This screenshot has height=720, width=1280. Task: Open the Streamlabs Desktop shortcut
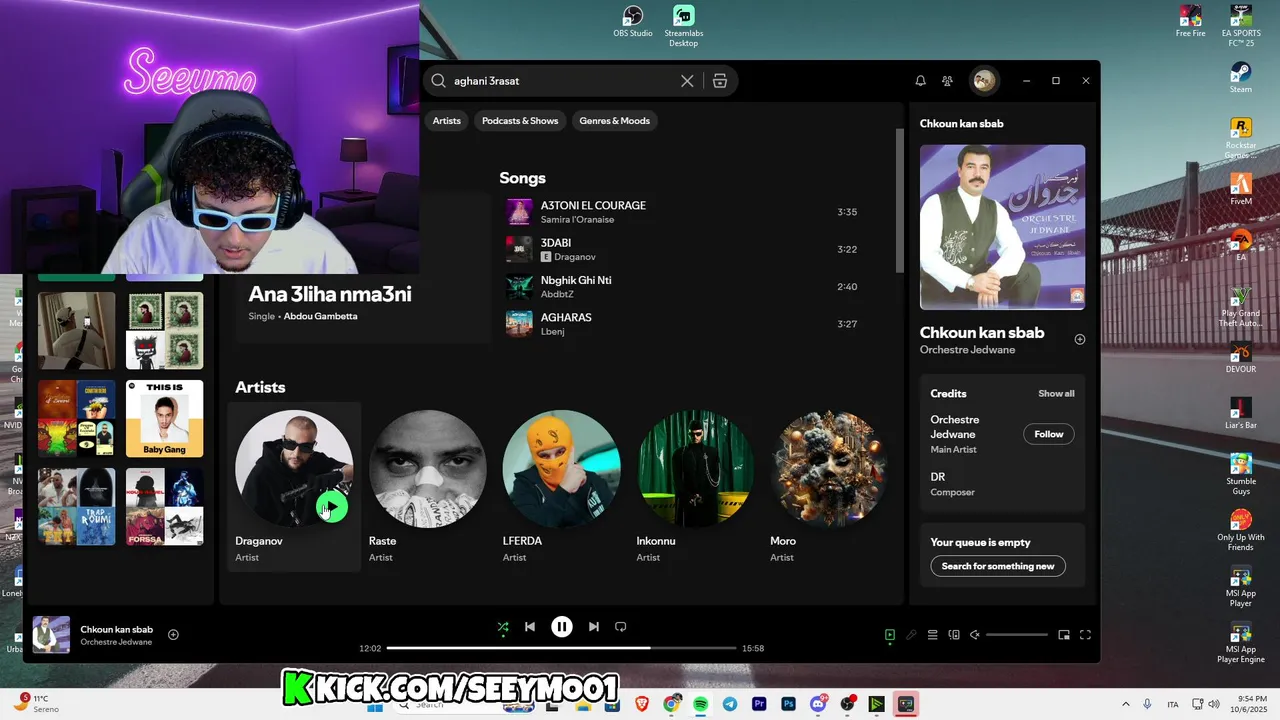pos(684,26)
